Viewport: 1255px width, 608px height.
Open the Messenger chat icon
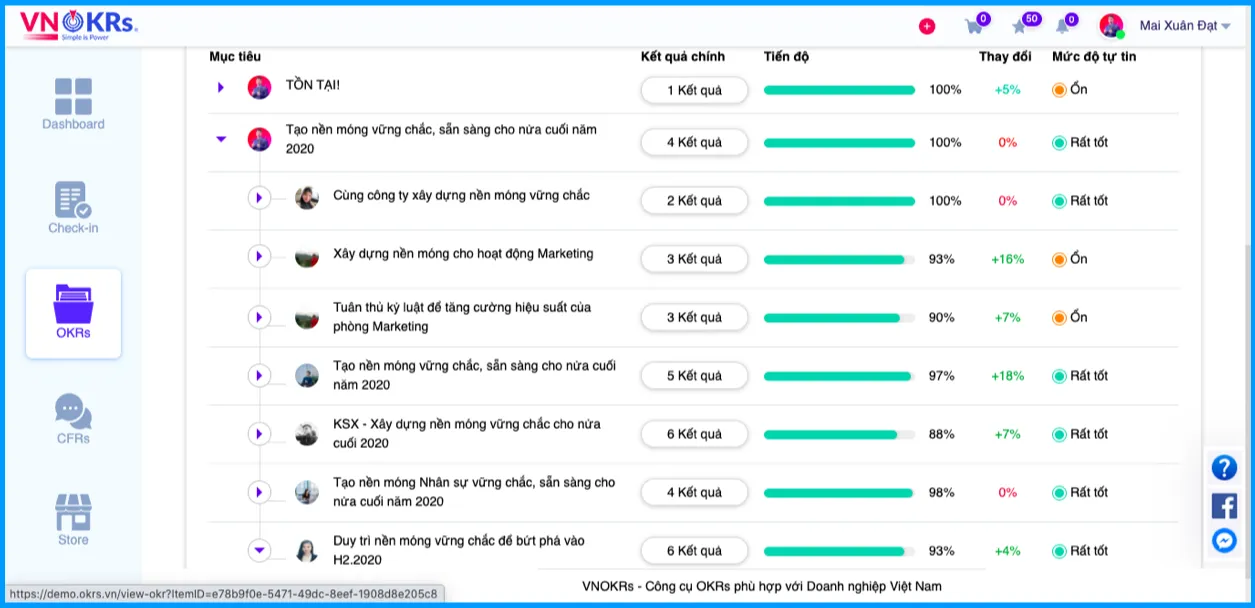pyautogui.click(x=1224, y=541)
